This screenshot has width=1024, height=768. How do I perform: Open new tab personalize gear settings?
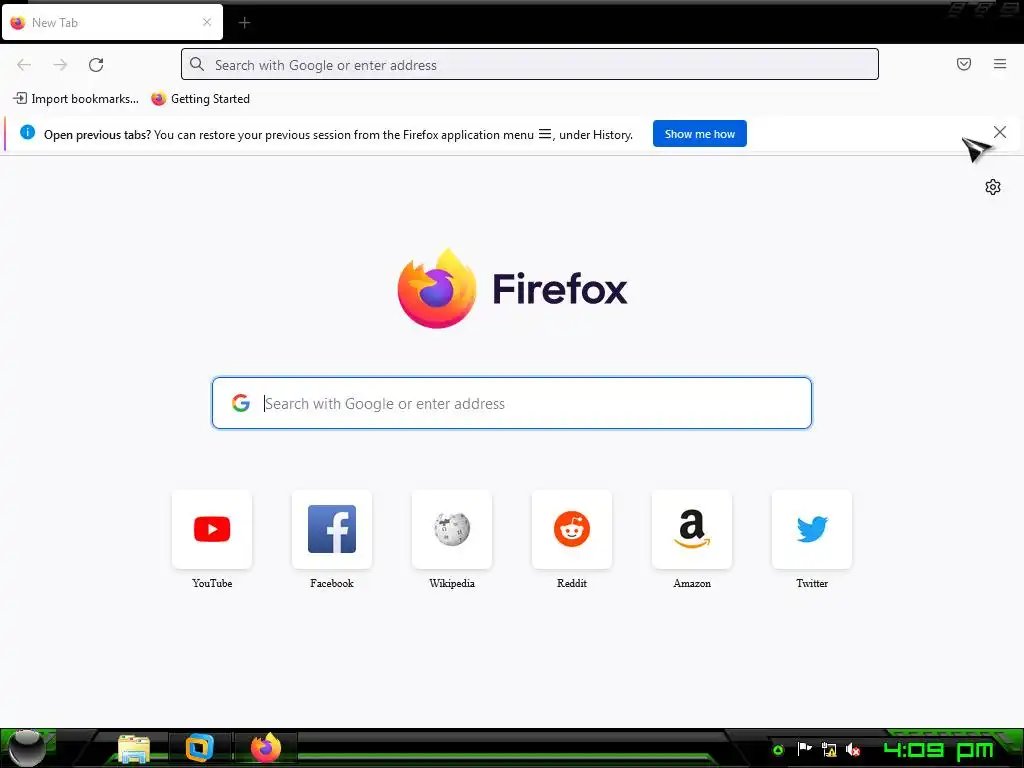[x=993, y=187]
